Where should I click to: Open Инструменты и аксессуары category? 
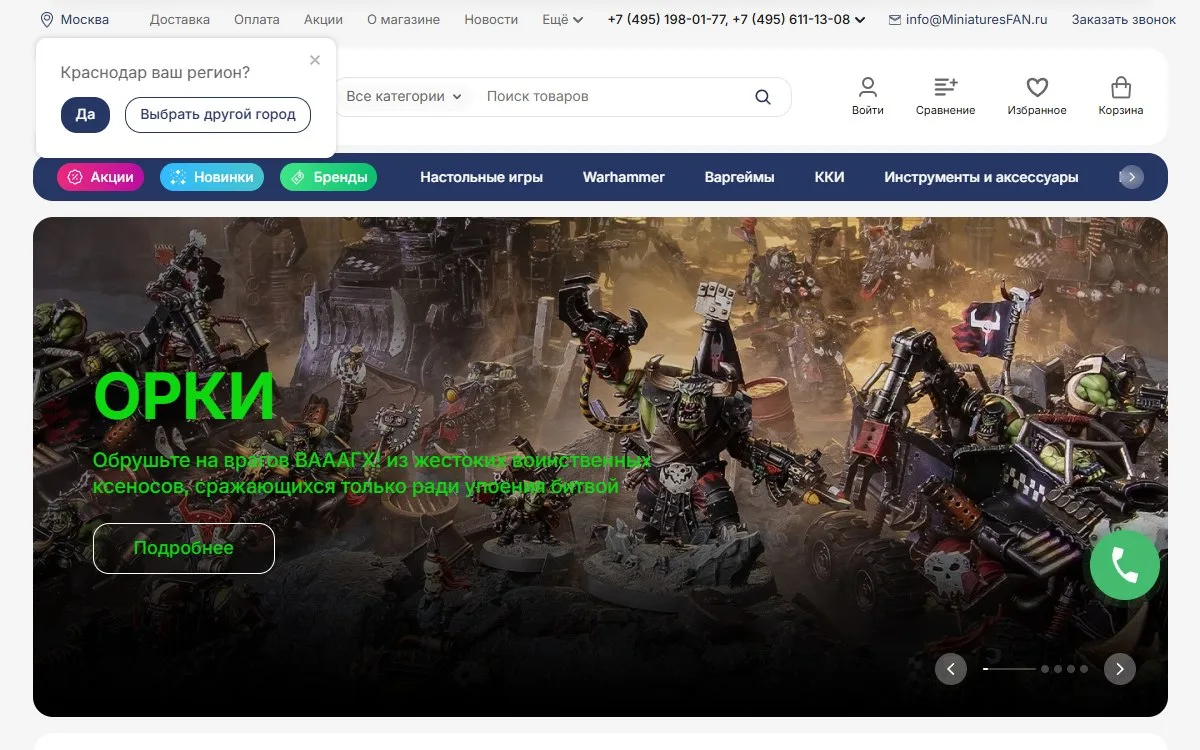(x=981, y=177)
